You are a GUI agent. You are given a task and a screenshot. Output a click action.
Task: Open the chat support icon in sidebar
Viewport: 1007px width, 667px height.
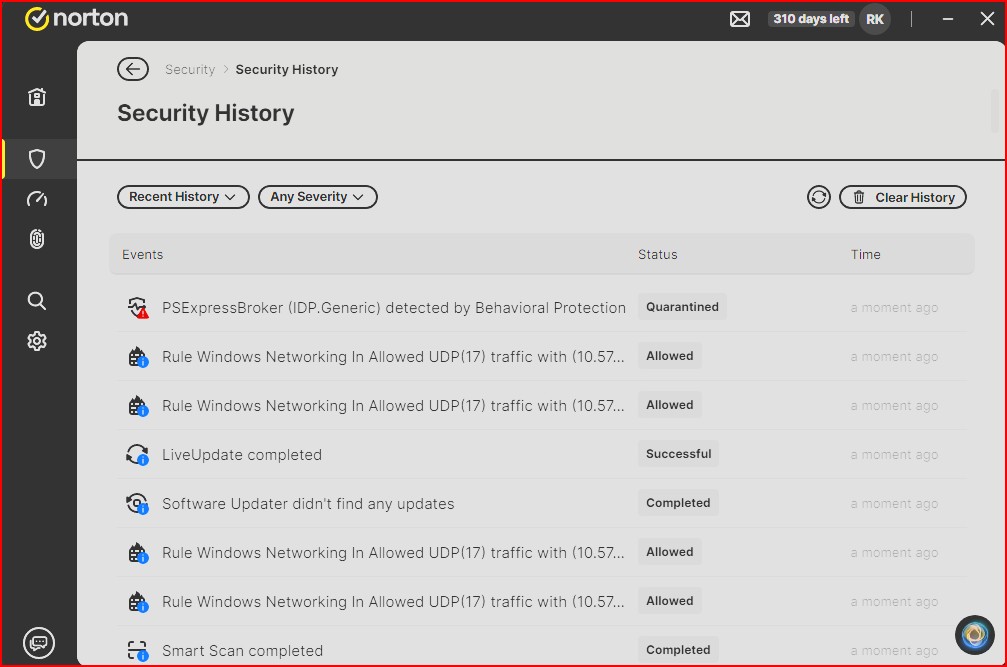[39, 643]
